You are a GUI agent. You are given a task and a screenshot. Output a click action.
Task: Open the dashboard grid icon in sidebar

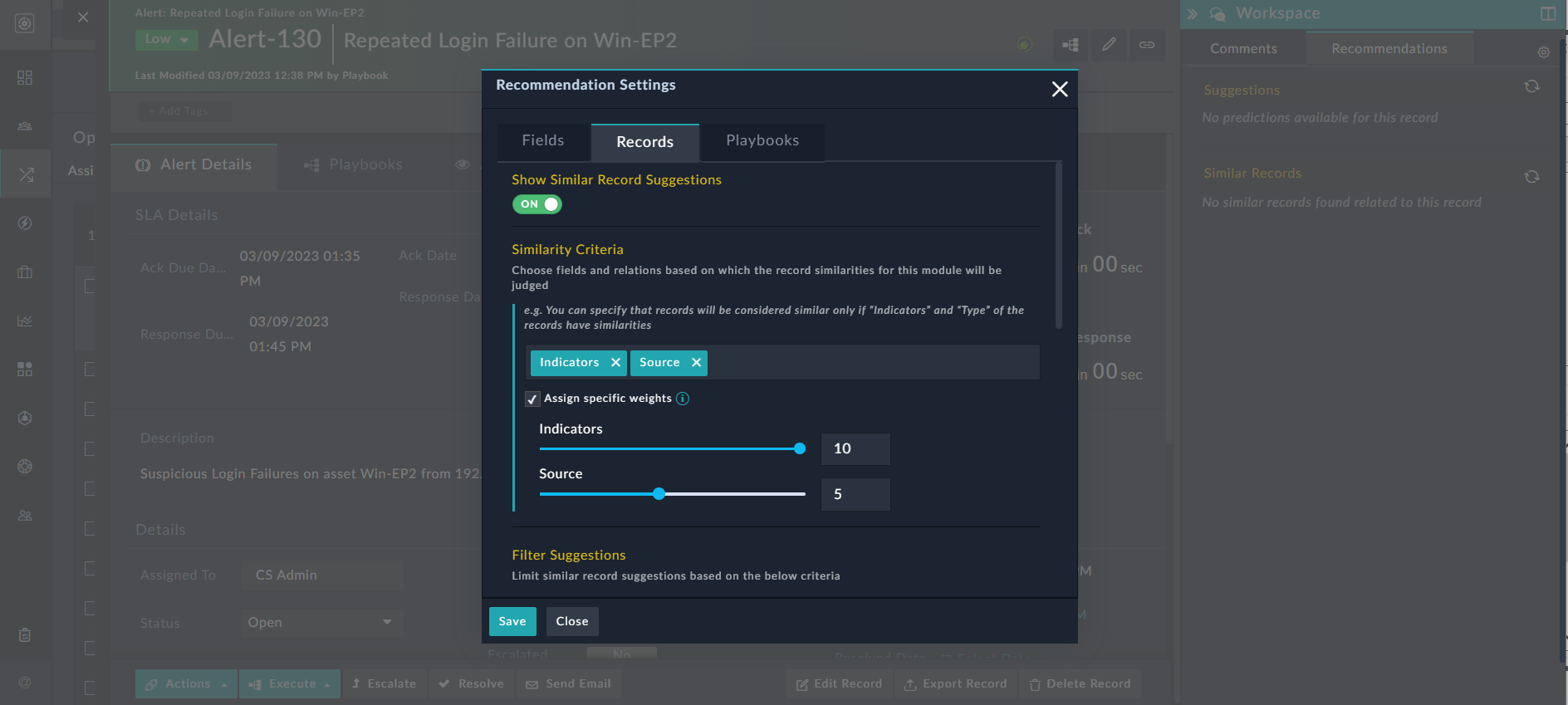pyautogui.click(x=25, y=78)
